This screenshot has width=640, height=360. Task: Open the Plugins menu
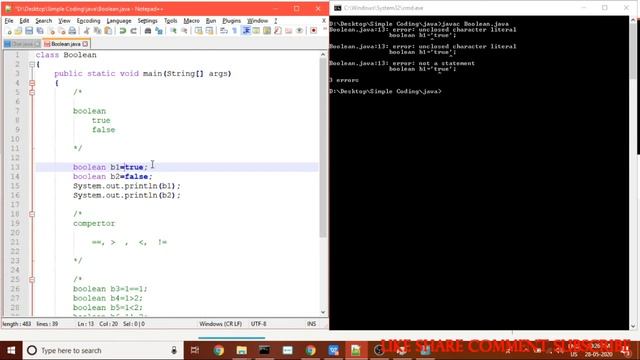(x=231, y=21)
